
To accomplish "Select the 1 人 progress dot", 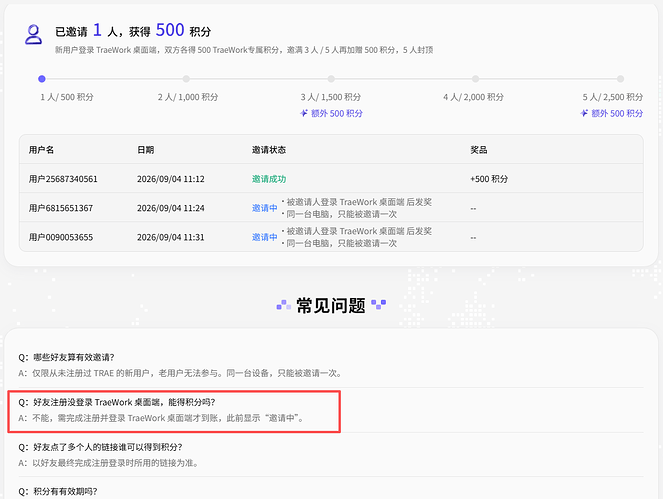I will (41, 79).
